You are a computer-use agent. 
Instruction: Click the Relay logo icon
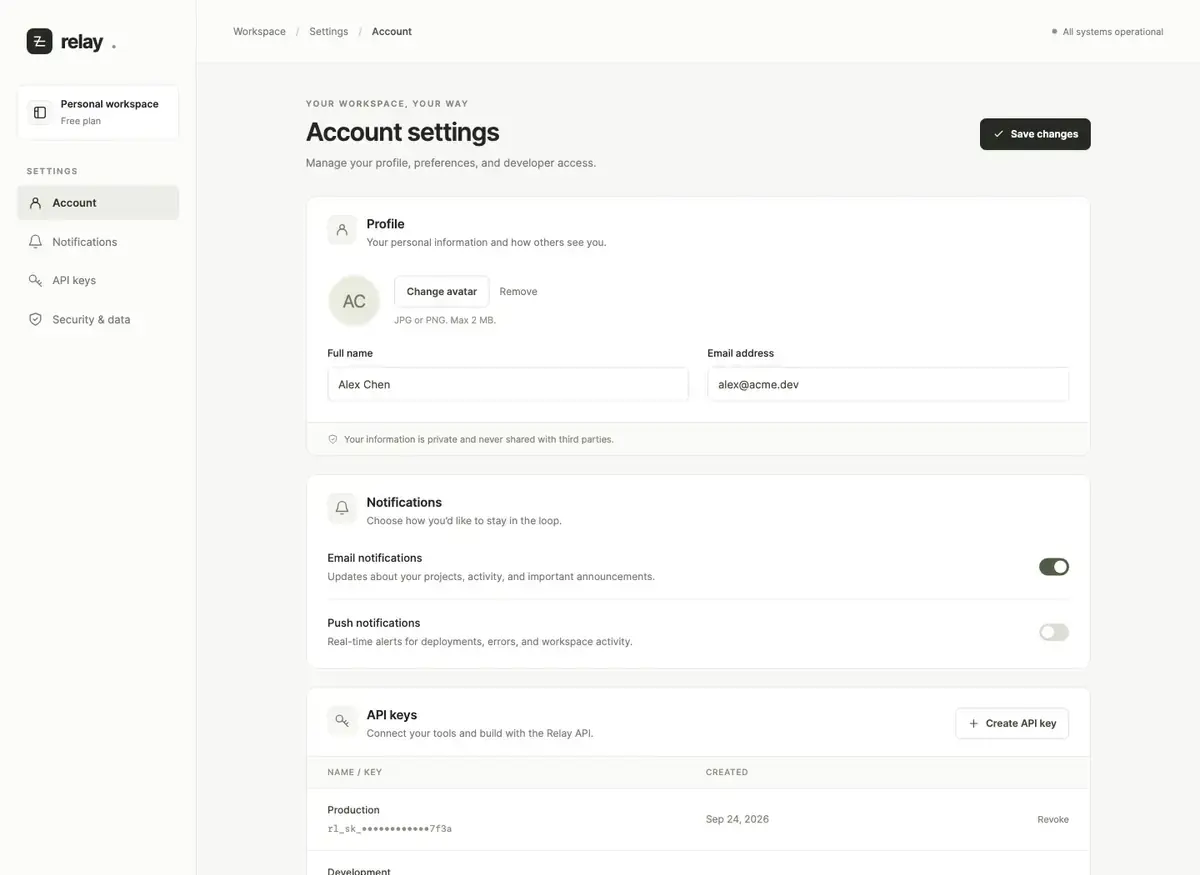pos(40,41)
